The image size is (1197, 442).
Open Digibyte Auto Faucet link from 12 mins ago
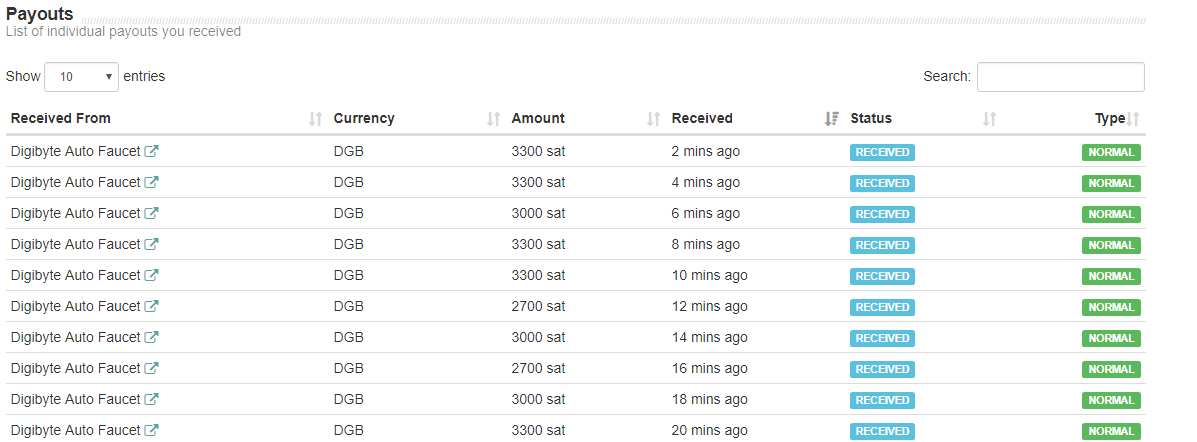click(76, 306)
